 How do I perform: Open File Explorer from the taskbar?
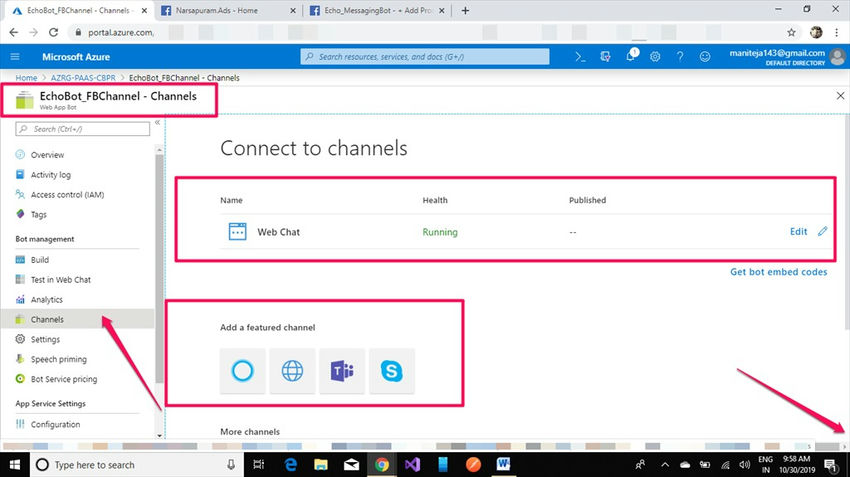[320, 465]
